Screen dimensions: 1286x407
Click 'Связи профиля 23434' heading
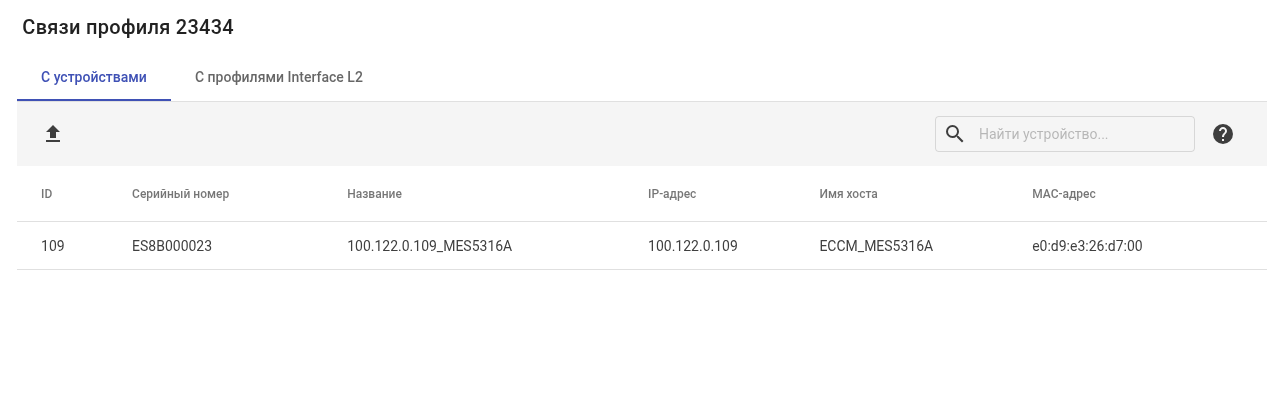tap(128, 28)
